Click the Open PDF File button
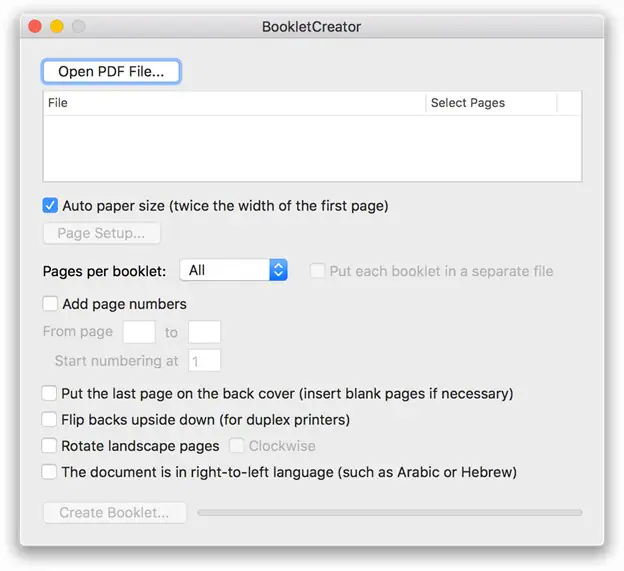Image resolution: width=624 pixels, height=571 pixels. coord(111,72)
